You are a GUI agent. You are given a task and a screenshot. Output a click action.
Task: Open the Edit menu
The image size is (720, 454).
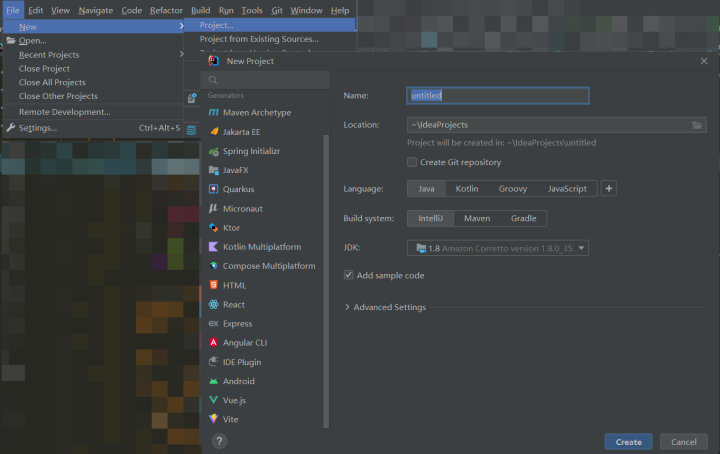pyautogui.click(x=35, y=10)
